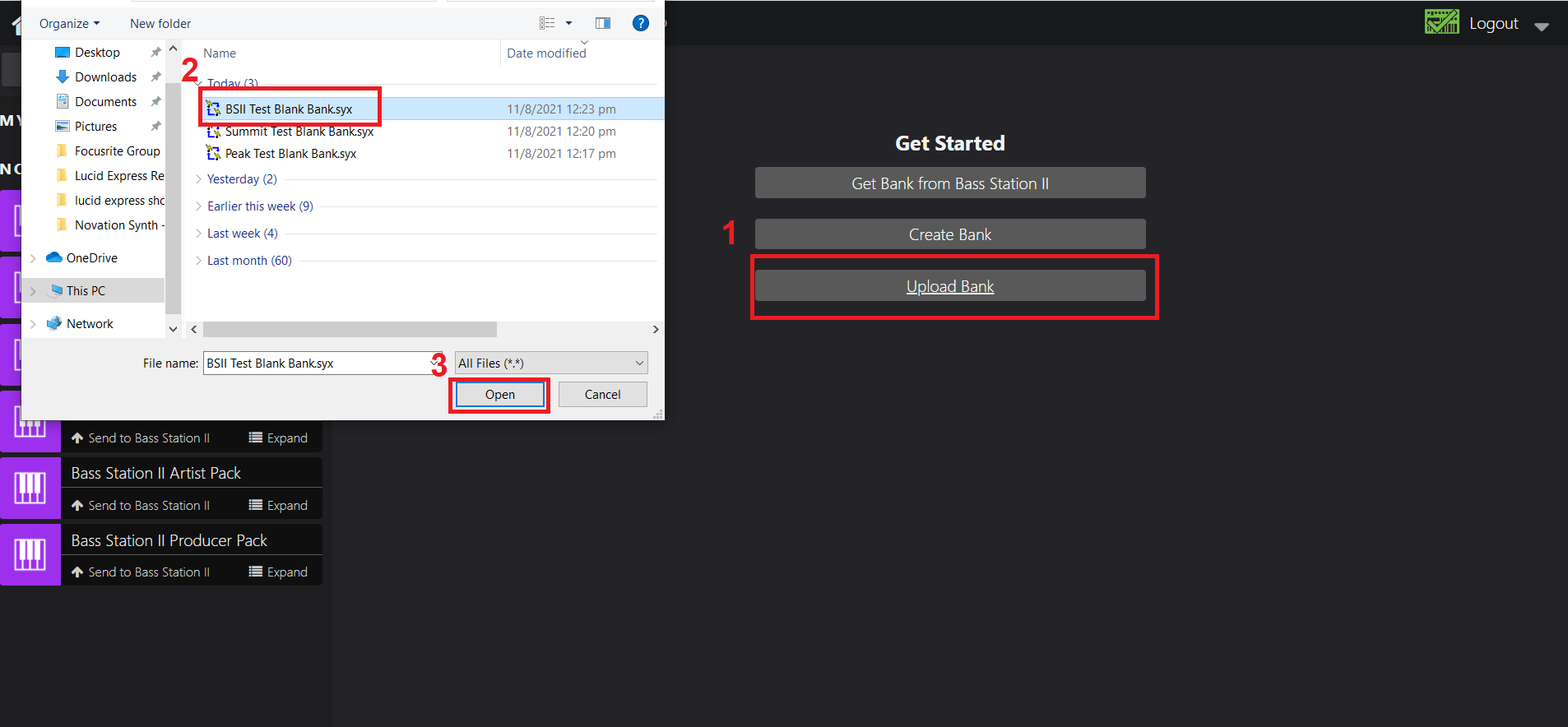Expand the Bass Station II Producer Pack

[278, 572]
